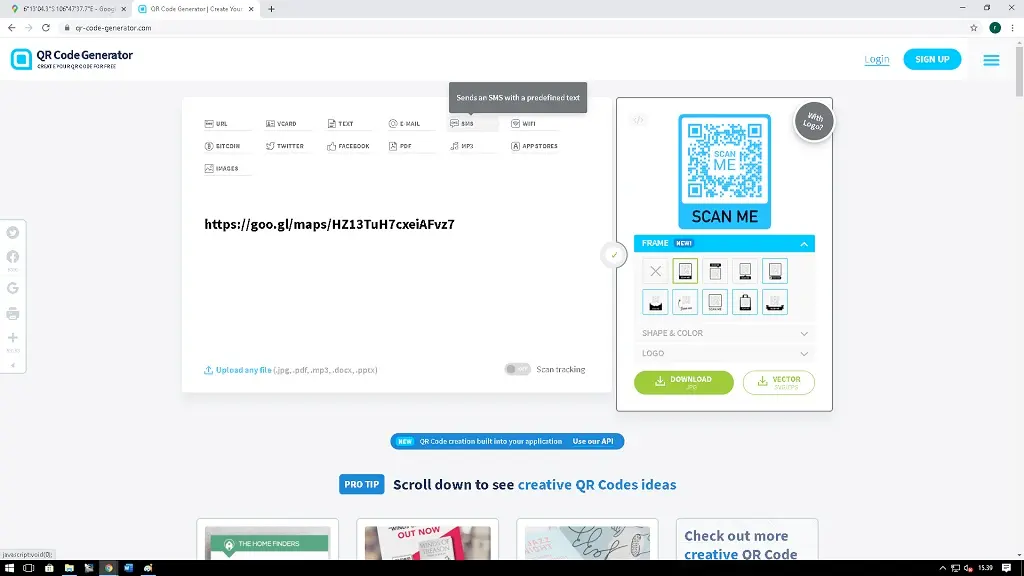Open the hamburger menu
The image size is (1024, 576).
coord(991,60)
